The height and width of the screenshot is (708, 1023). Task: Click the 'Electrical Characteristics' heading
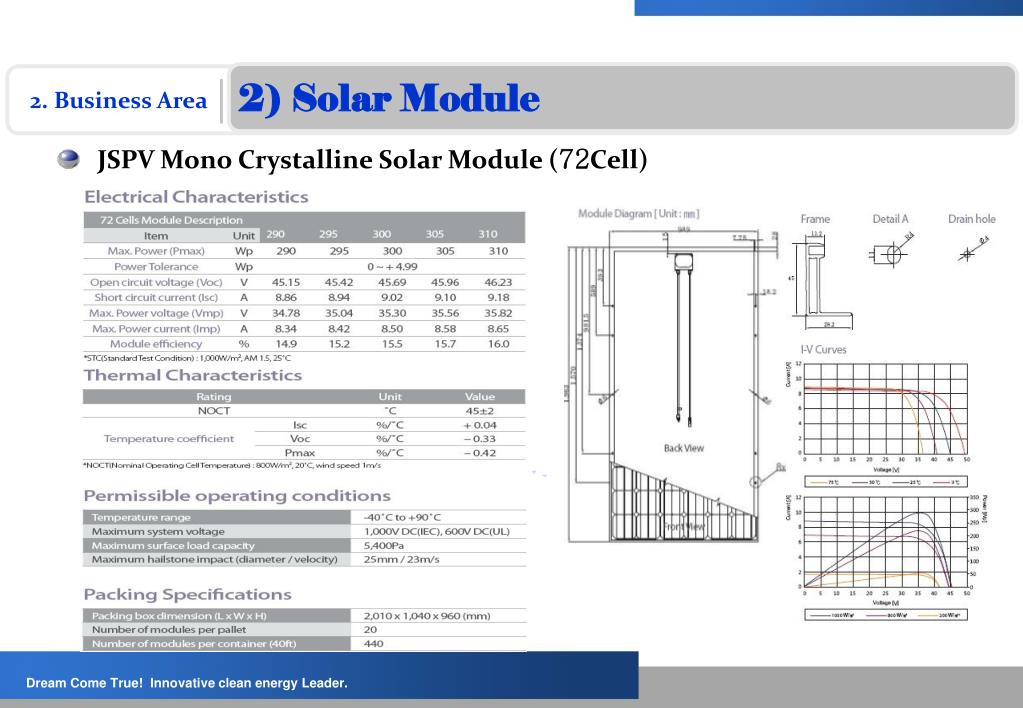(196, 197)
